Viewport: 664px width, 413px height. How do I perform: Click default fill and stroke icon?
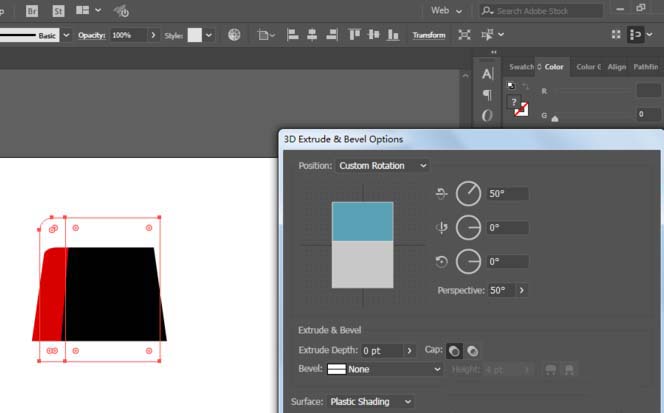coord(511,86)
